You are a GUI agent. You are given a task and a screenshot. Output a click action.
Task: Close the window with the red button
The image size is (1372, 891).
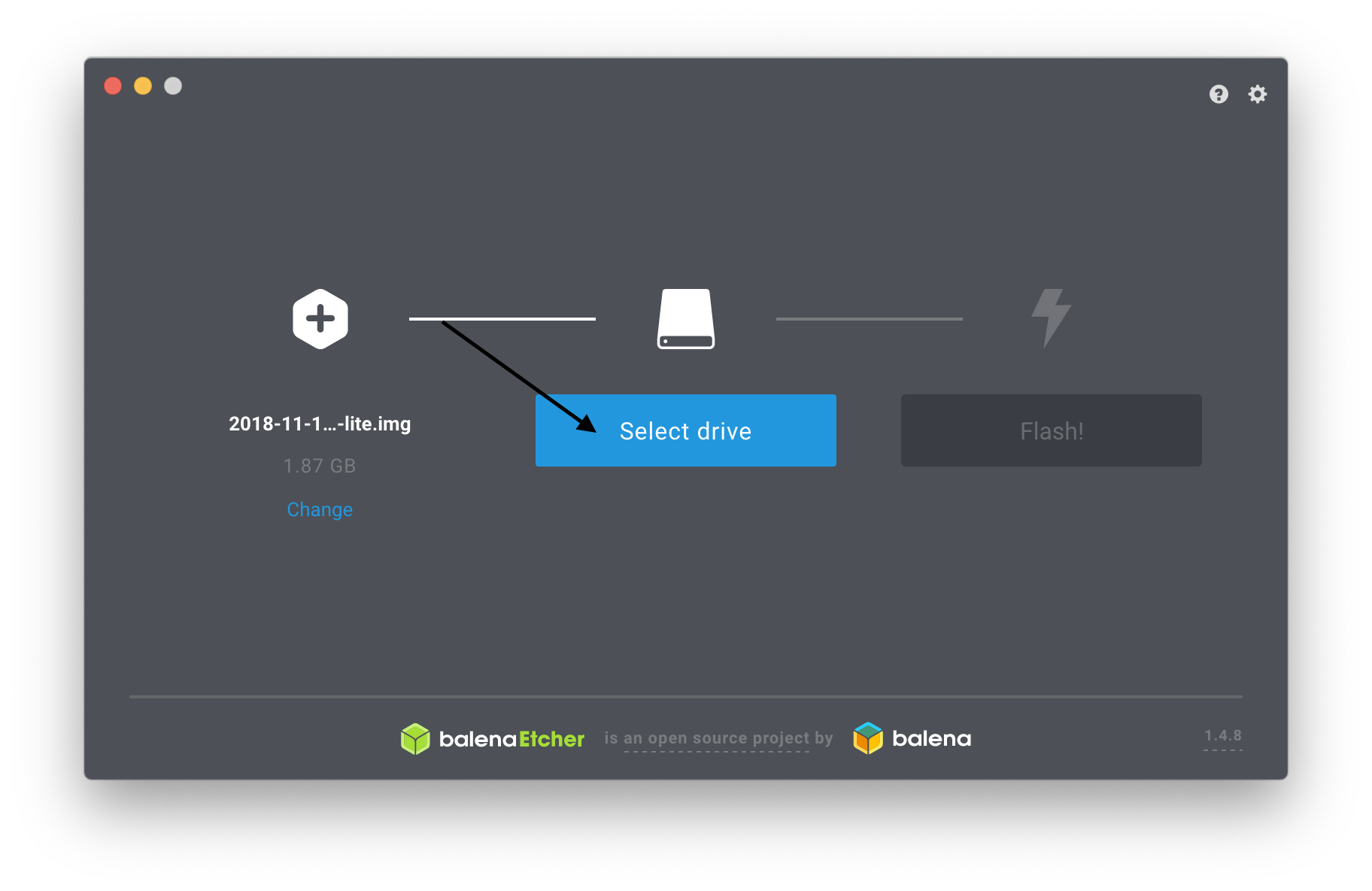pyautogui.click(x=113, y=86)
